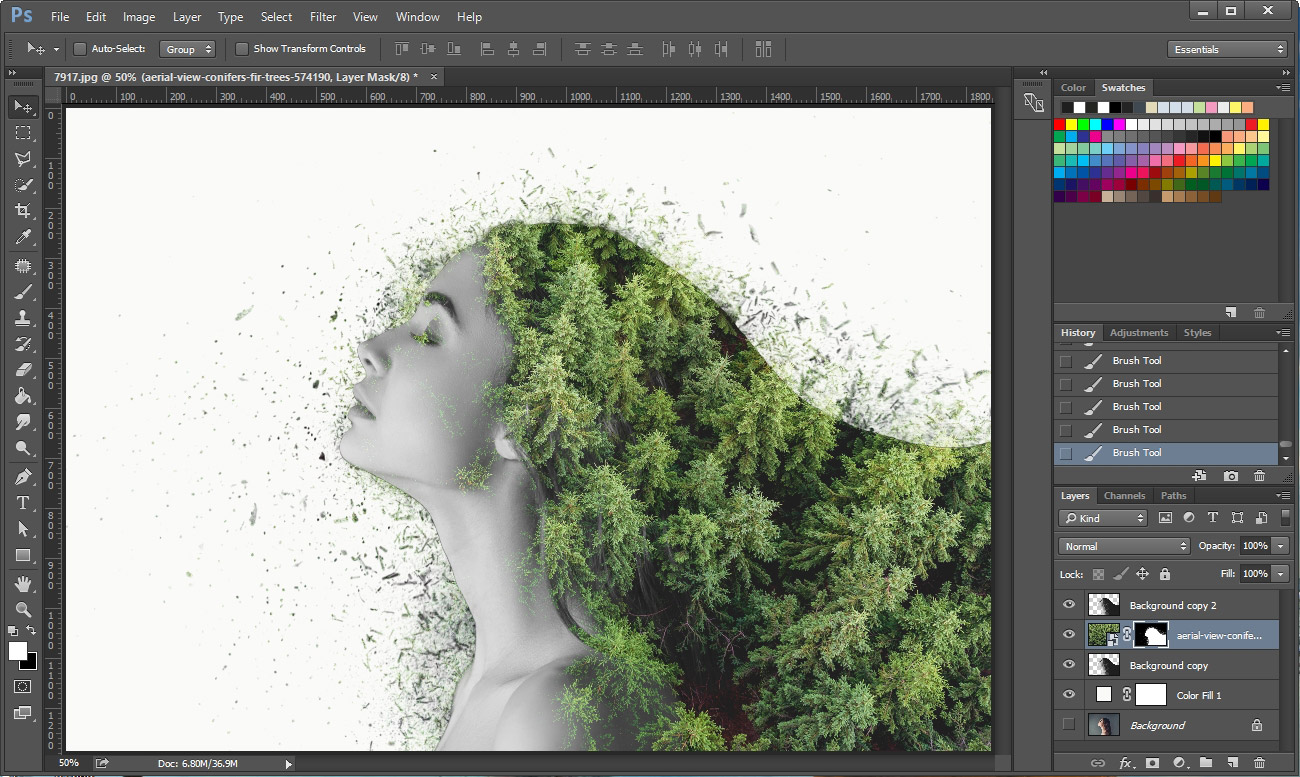
Task: Toggle lock transparent pixels
Action: tap(1098, 574)
